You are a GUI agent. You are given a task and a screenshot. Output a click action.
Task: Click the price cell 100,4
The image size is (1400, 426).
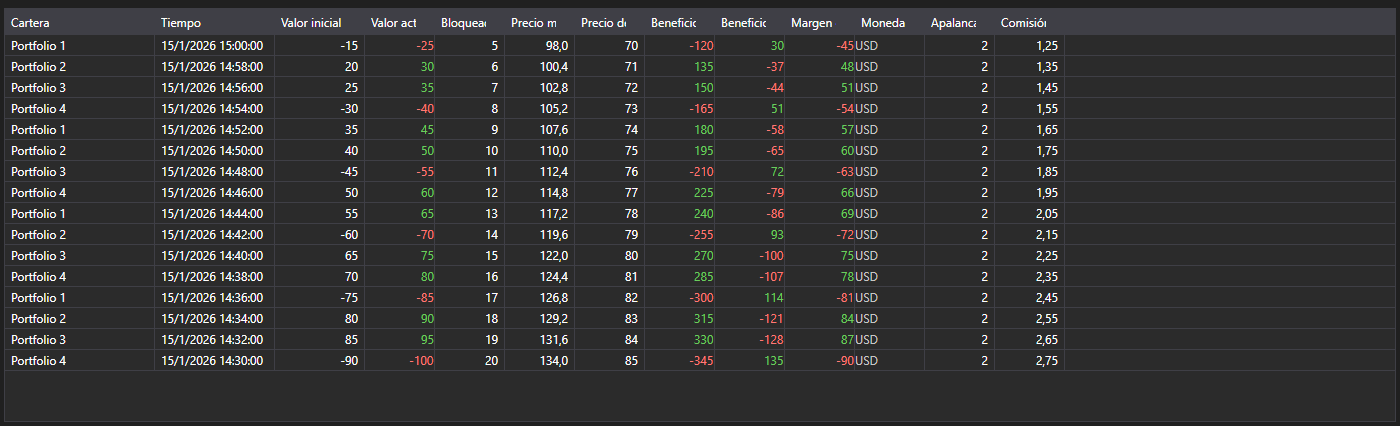click(x=539, y=67)
